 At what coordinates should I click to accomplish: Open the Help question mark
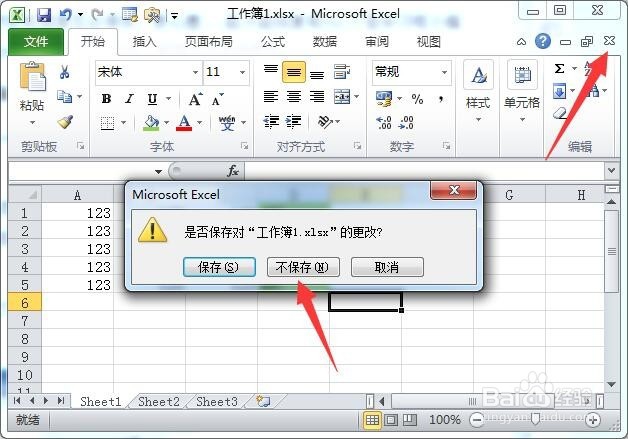point(543,41)
